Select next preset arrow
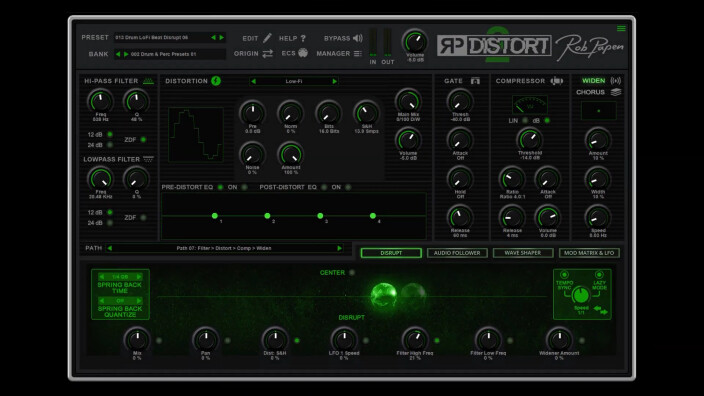 [x=221, y=38]
